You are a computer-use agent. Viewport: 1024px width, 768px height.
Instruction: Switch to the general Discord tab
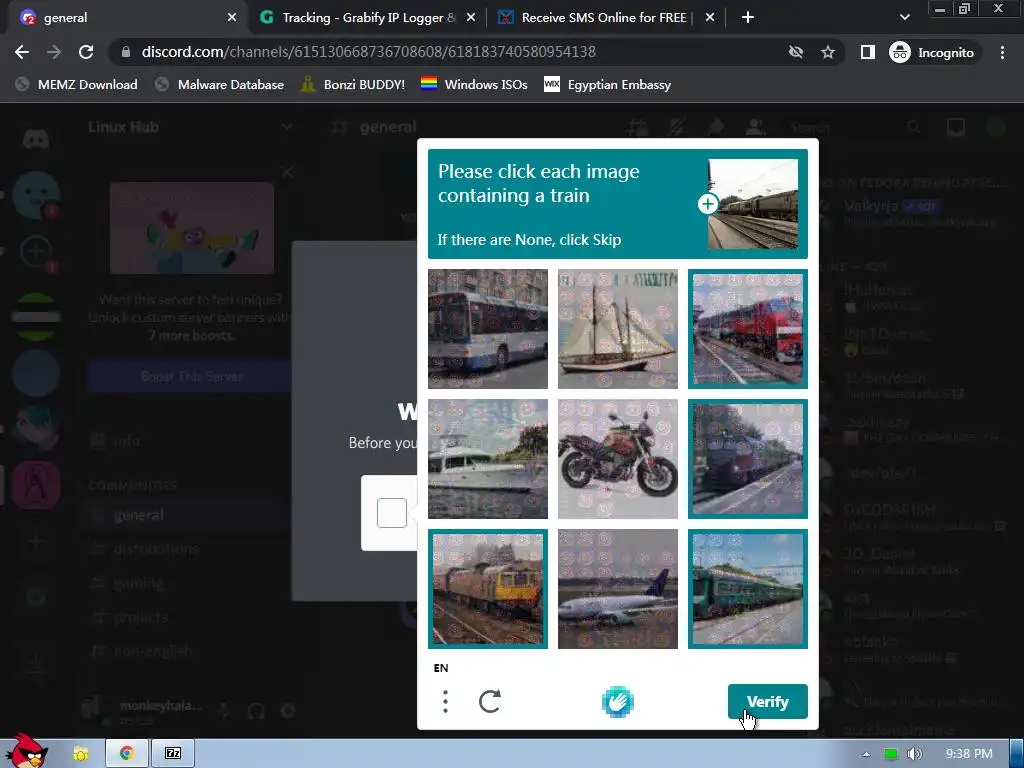124,18
